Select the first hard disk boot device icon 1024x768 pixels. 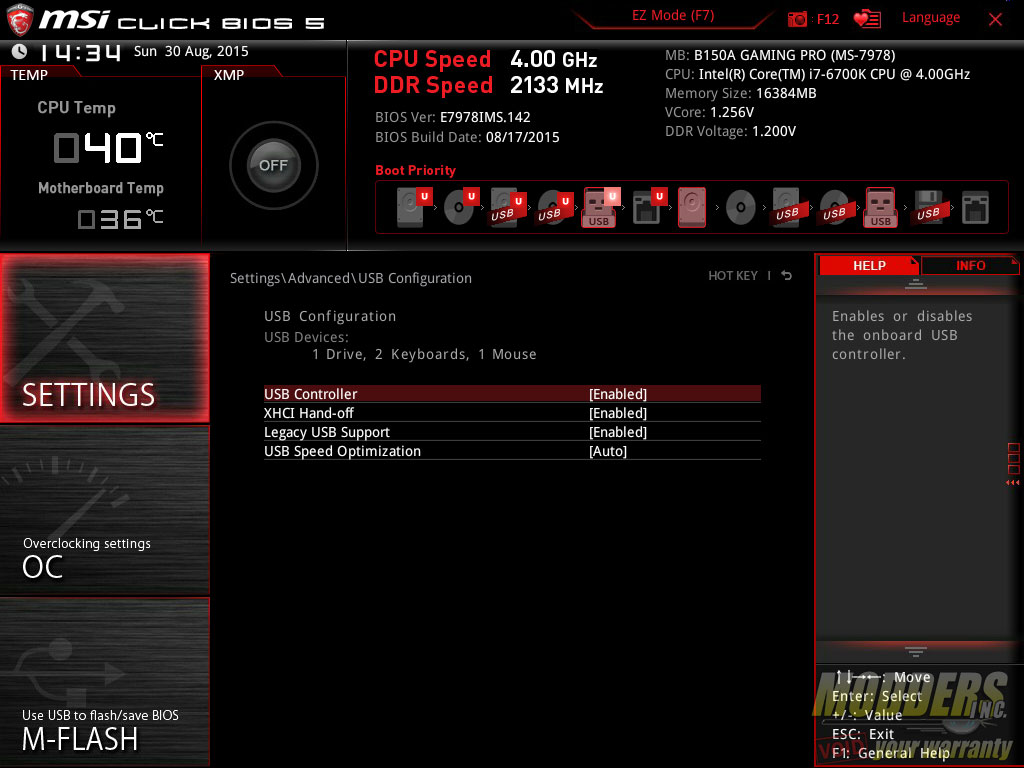(412, 208)
